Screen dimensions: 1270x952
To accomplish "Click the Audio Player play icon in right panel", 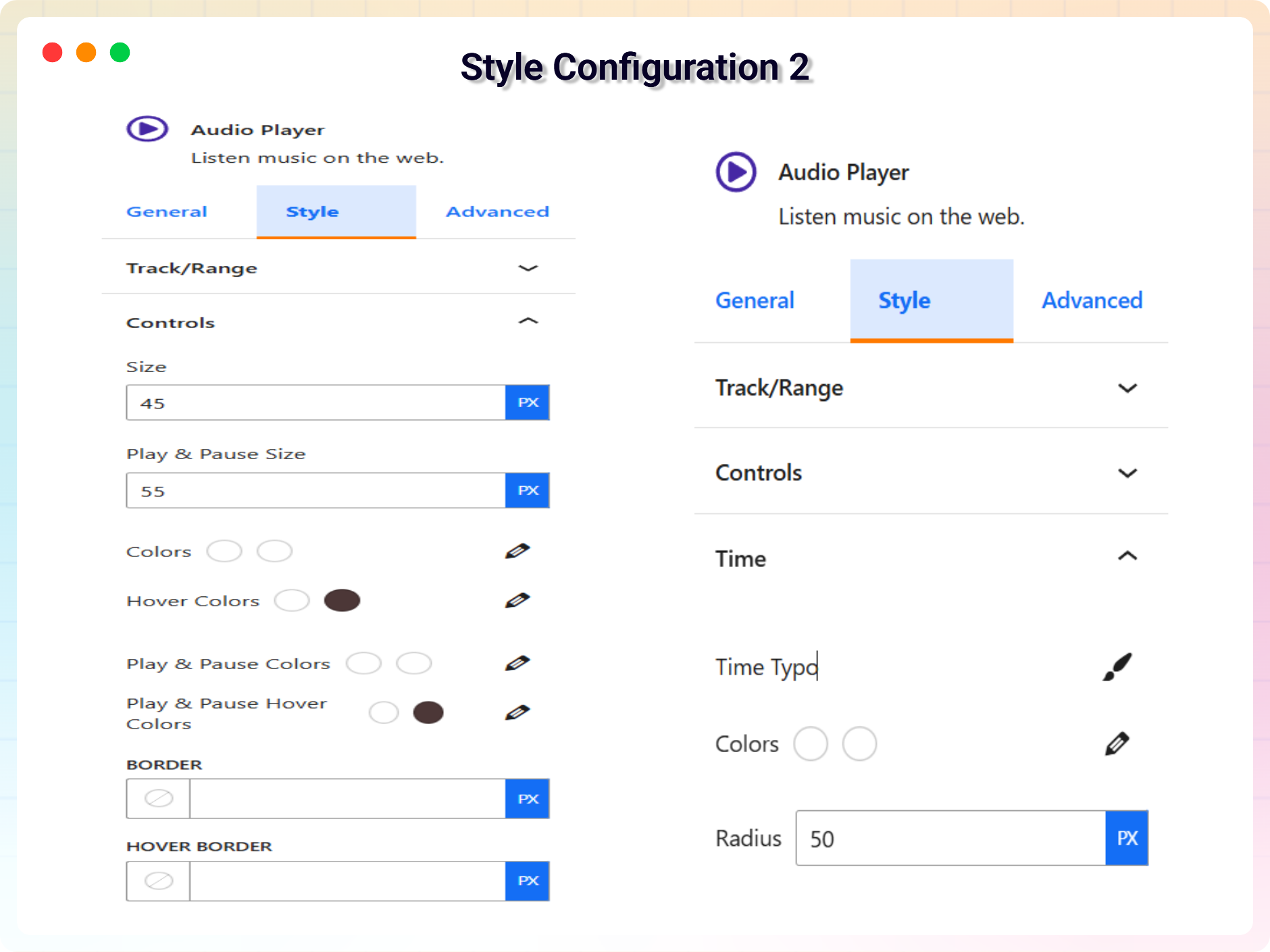I will [x=736, y=172].
